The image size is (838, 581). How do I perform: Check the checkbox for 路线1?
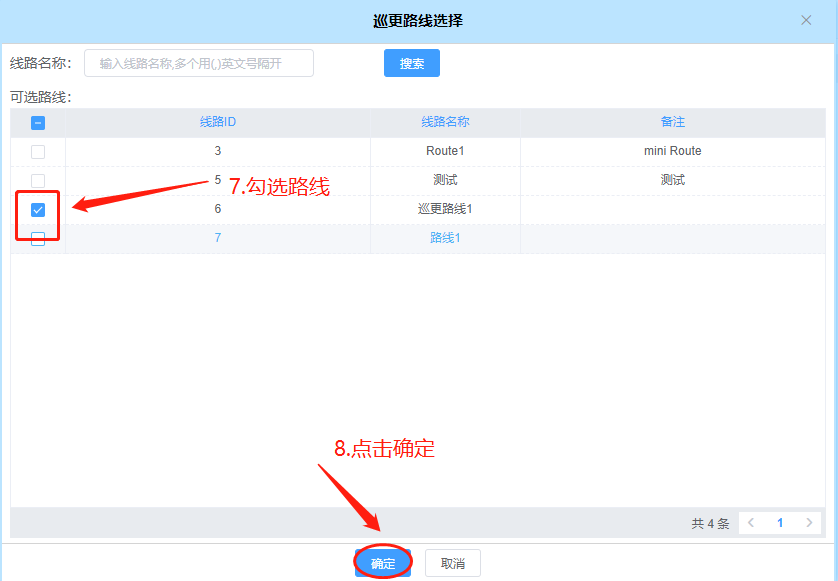point(37,238)
